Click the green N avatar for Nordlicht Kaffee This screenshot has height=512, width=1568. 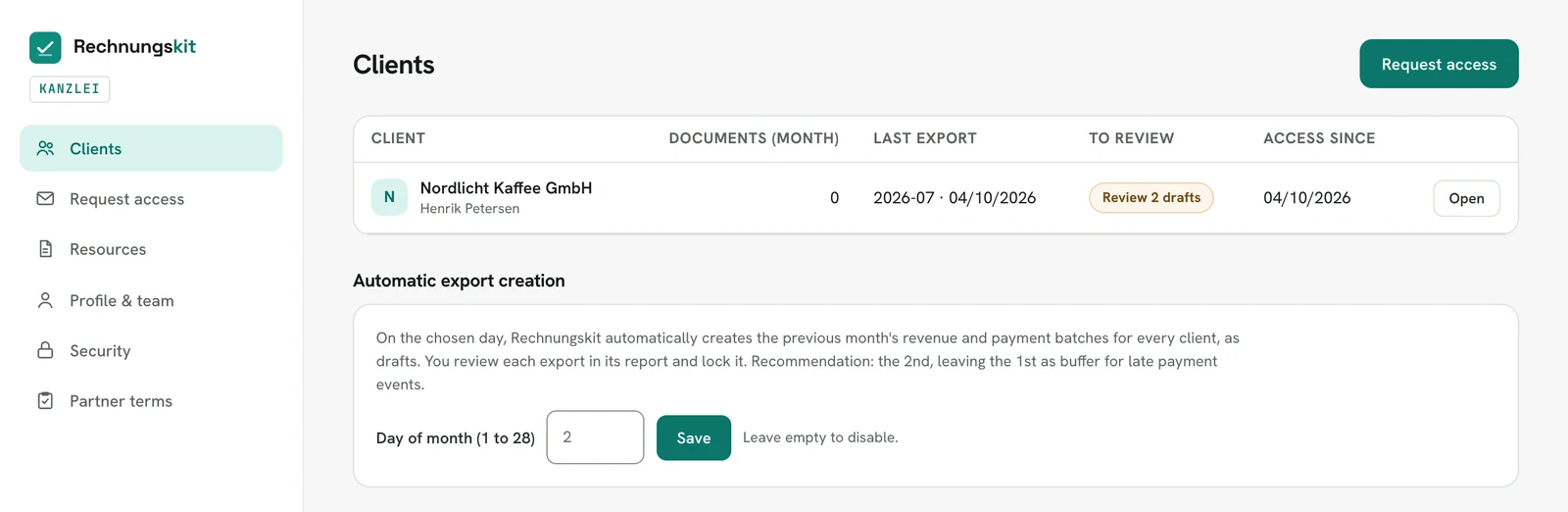click(389, 197)
